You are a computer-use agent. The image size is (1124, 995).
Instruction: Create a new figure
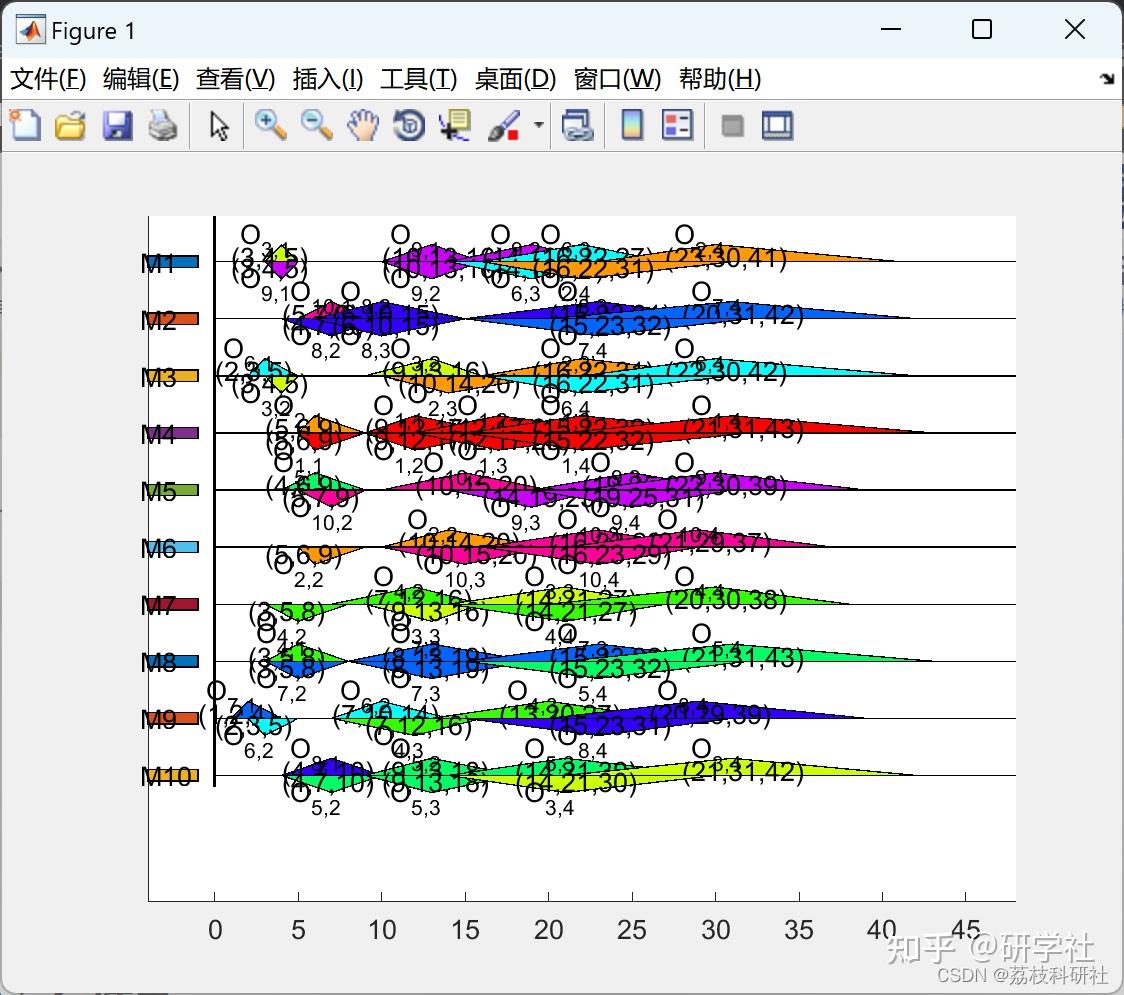click(x=25, y=125)
